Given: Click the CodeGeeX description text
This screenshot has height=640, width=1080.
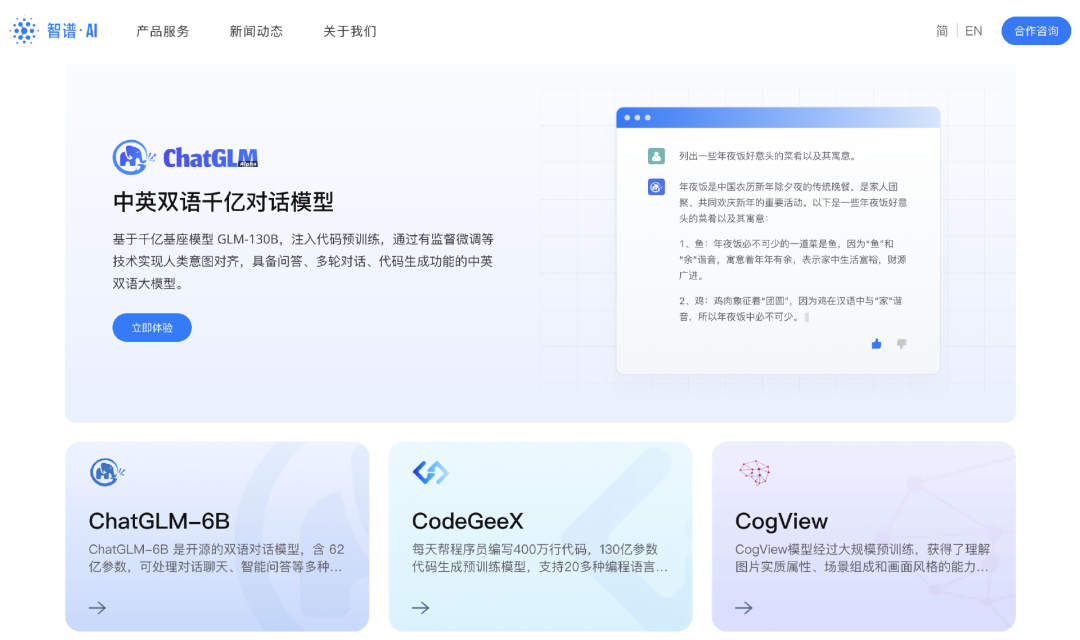Looking at the screenshot, I should [540, 558].
